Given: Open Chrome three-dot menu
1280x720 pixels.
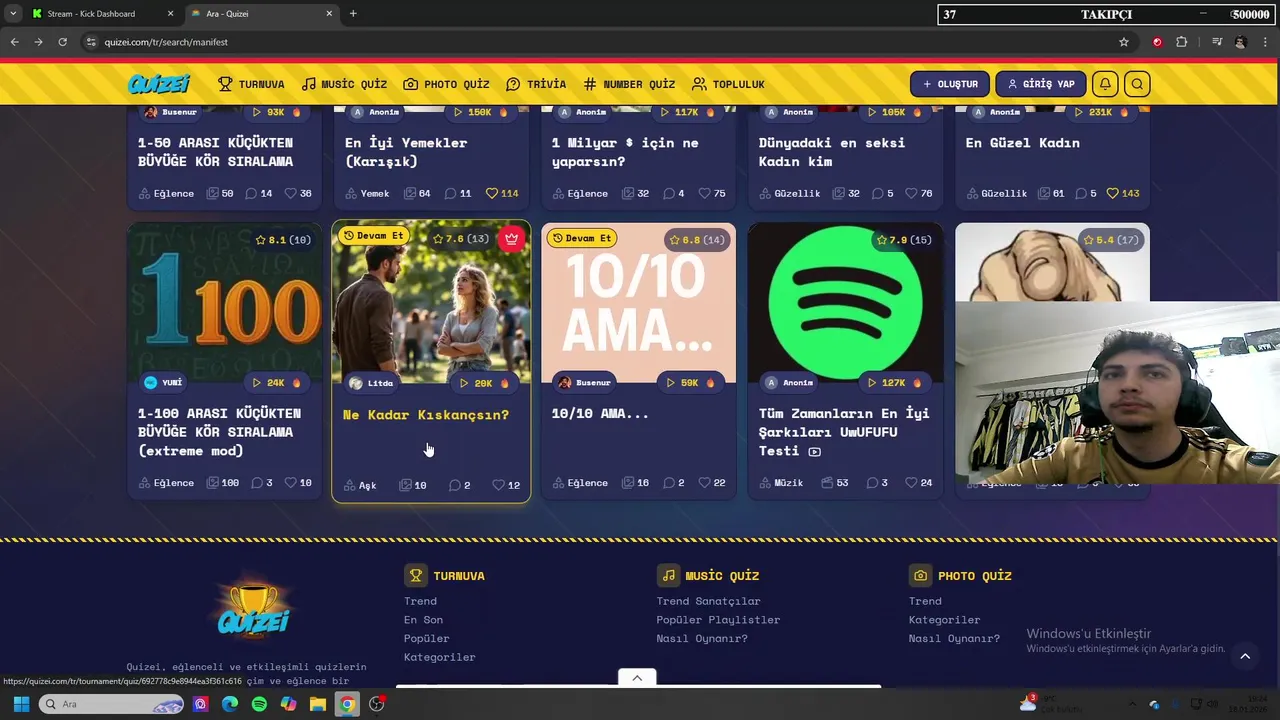Looking at the screenshot, I should [x=1265, y=42].
